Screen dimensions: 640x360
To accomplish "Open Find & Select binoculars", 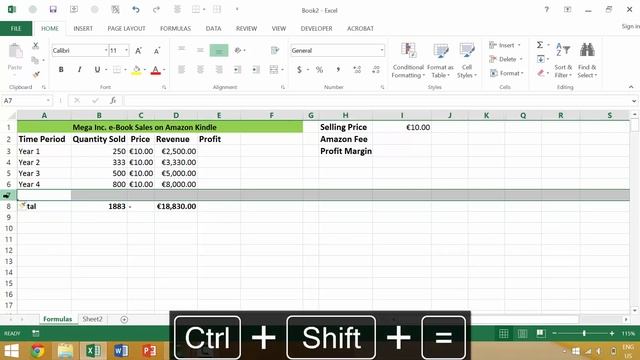I will 587,59.
